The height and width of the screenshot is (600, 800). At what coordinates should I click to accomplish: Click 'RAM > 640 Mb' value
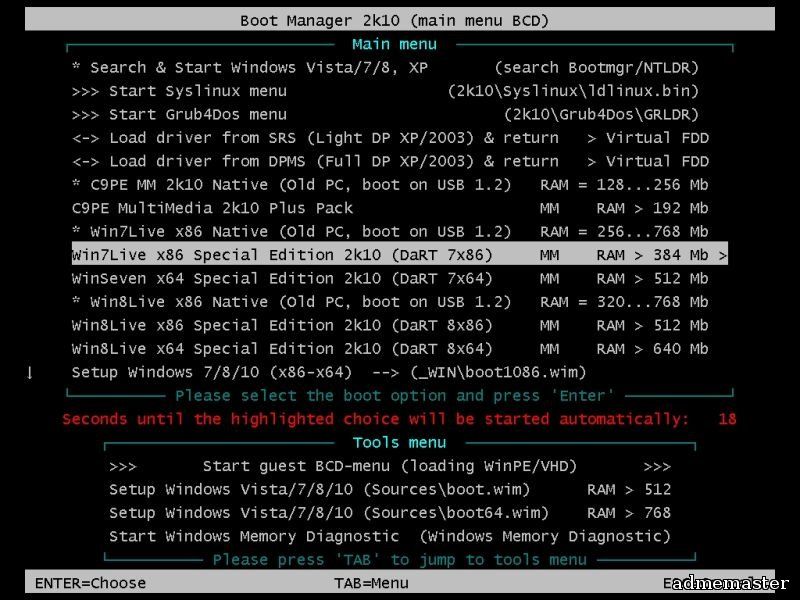(653, 349)
